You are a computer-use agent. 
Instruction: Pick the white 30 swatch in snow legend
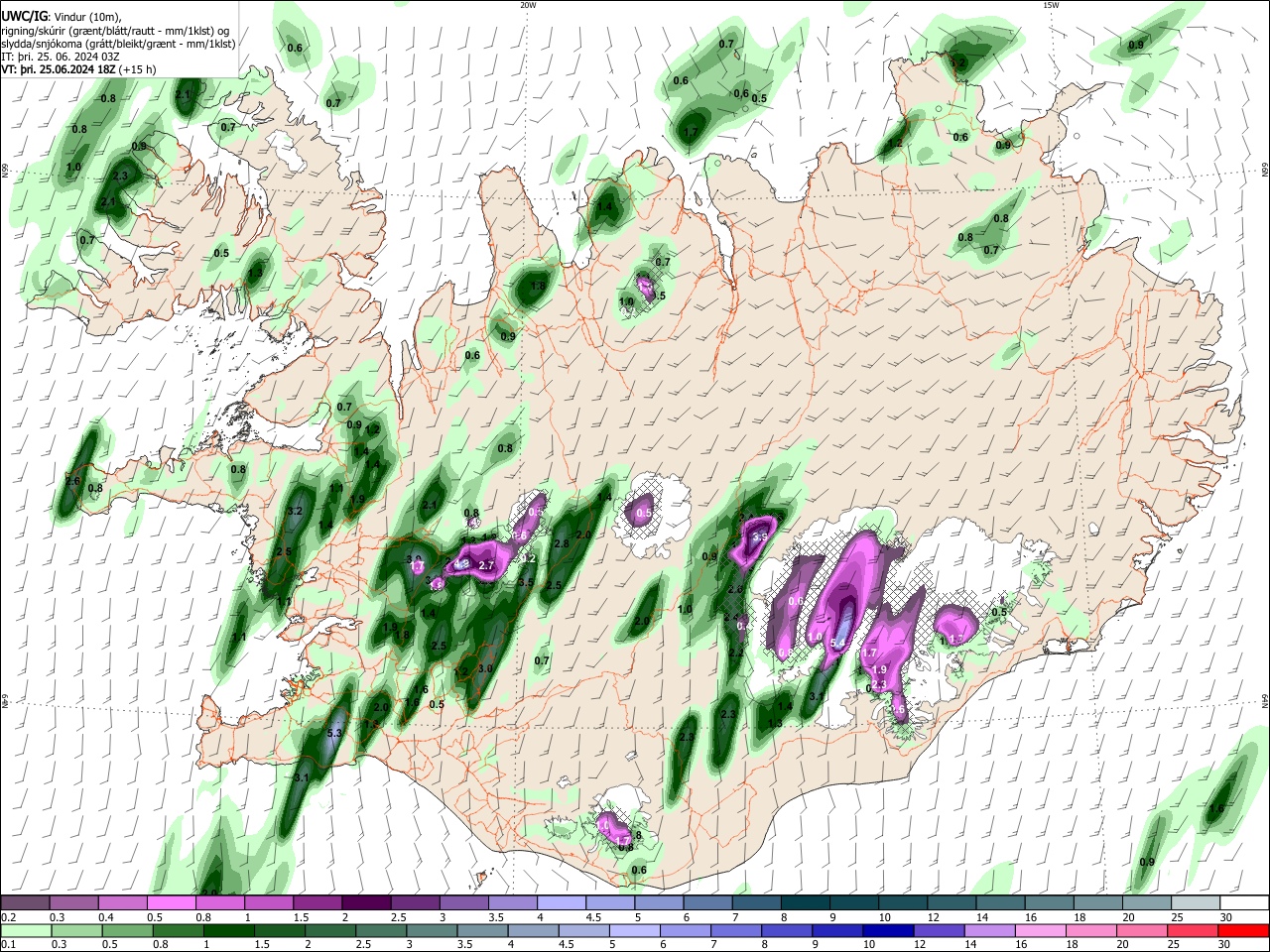(x=1245, y=902)
